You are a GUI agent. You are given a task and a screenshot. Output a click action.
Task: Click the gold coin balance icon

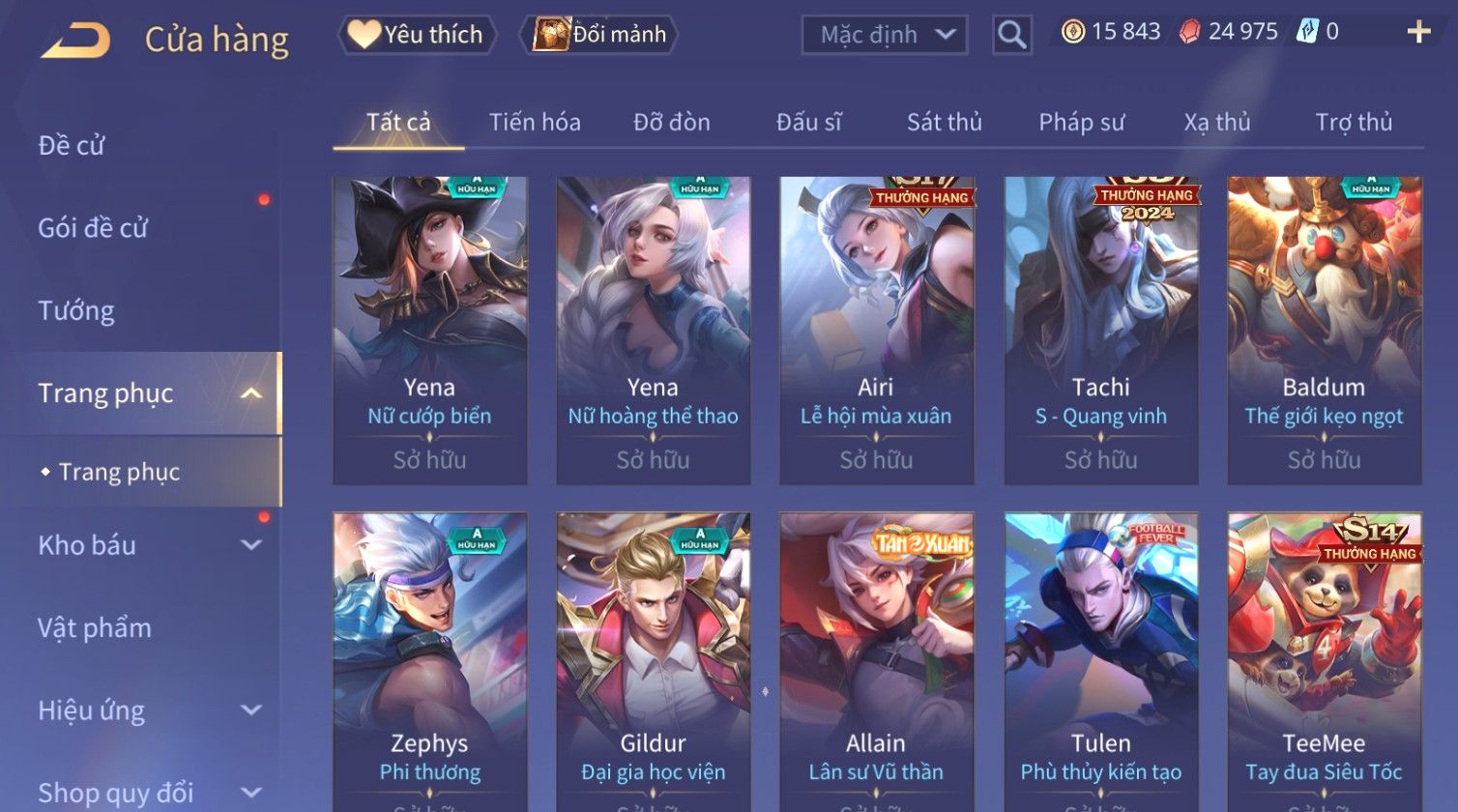point(1072,32)
